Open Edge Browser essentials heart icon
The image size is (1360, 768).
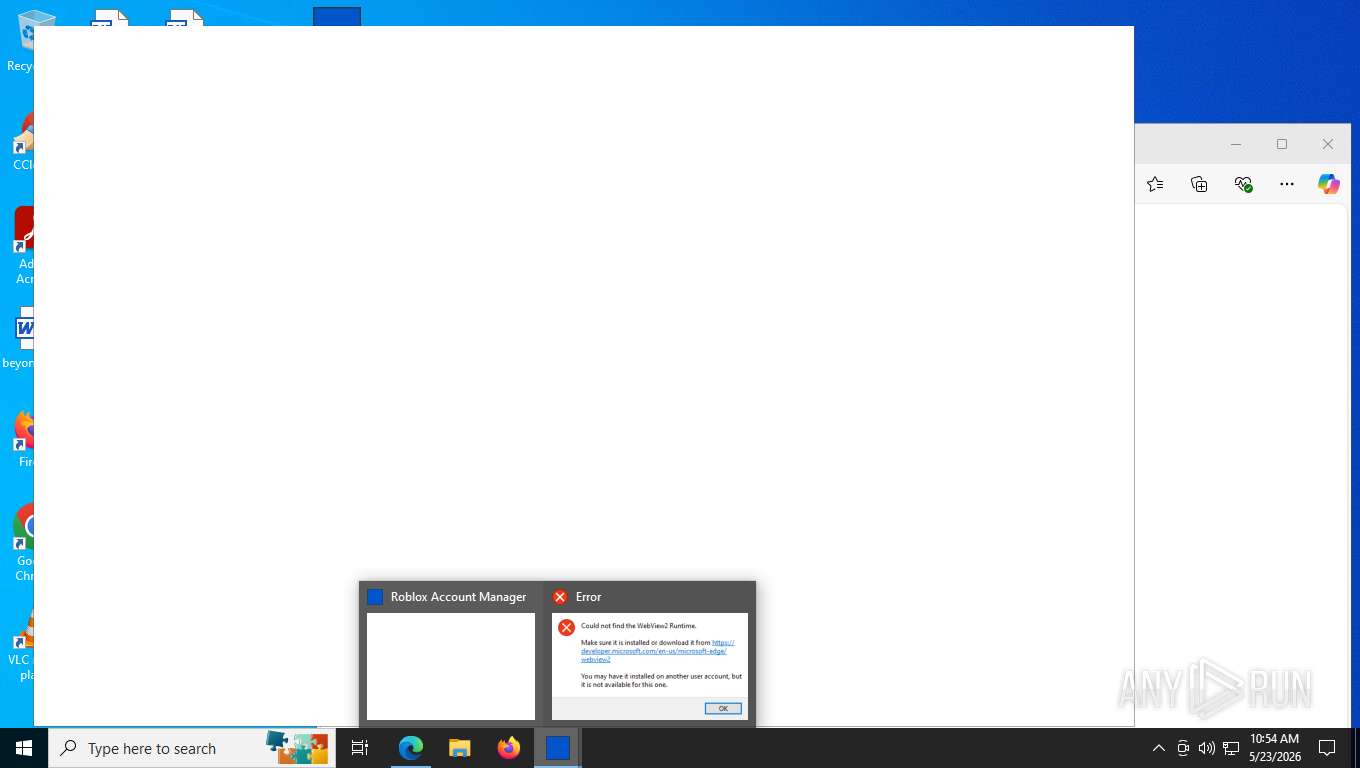coord(1243,184)
